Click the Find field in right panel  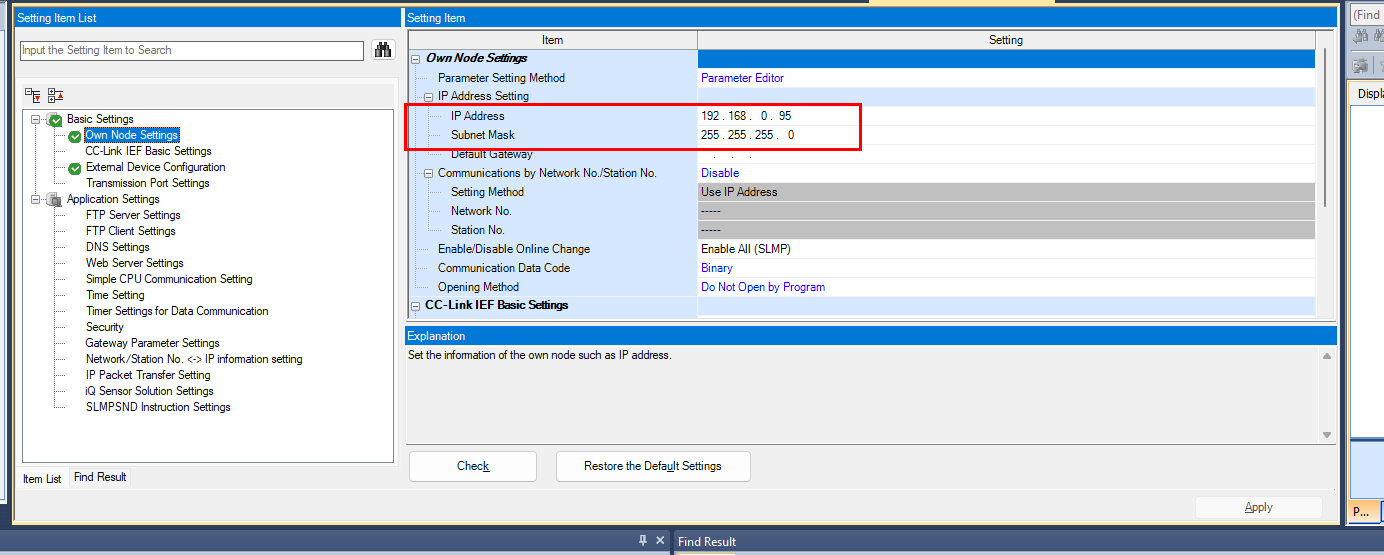coord(1367,15)
